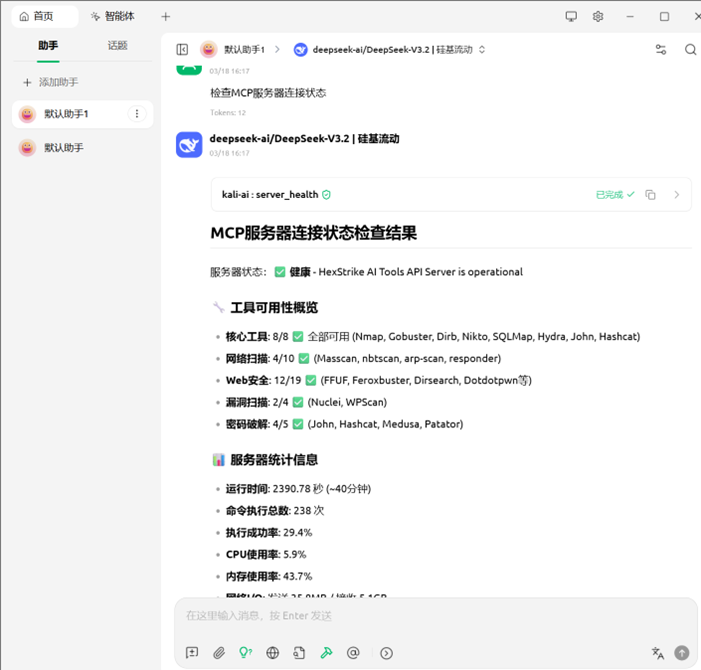
Task: Click the Tokens: 12 label
Action: point(228,113)
